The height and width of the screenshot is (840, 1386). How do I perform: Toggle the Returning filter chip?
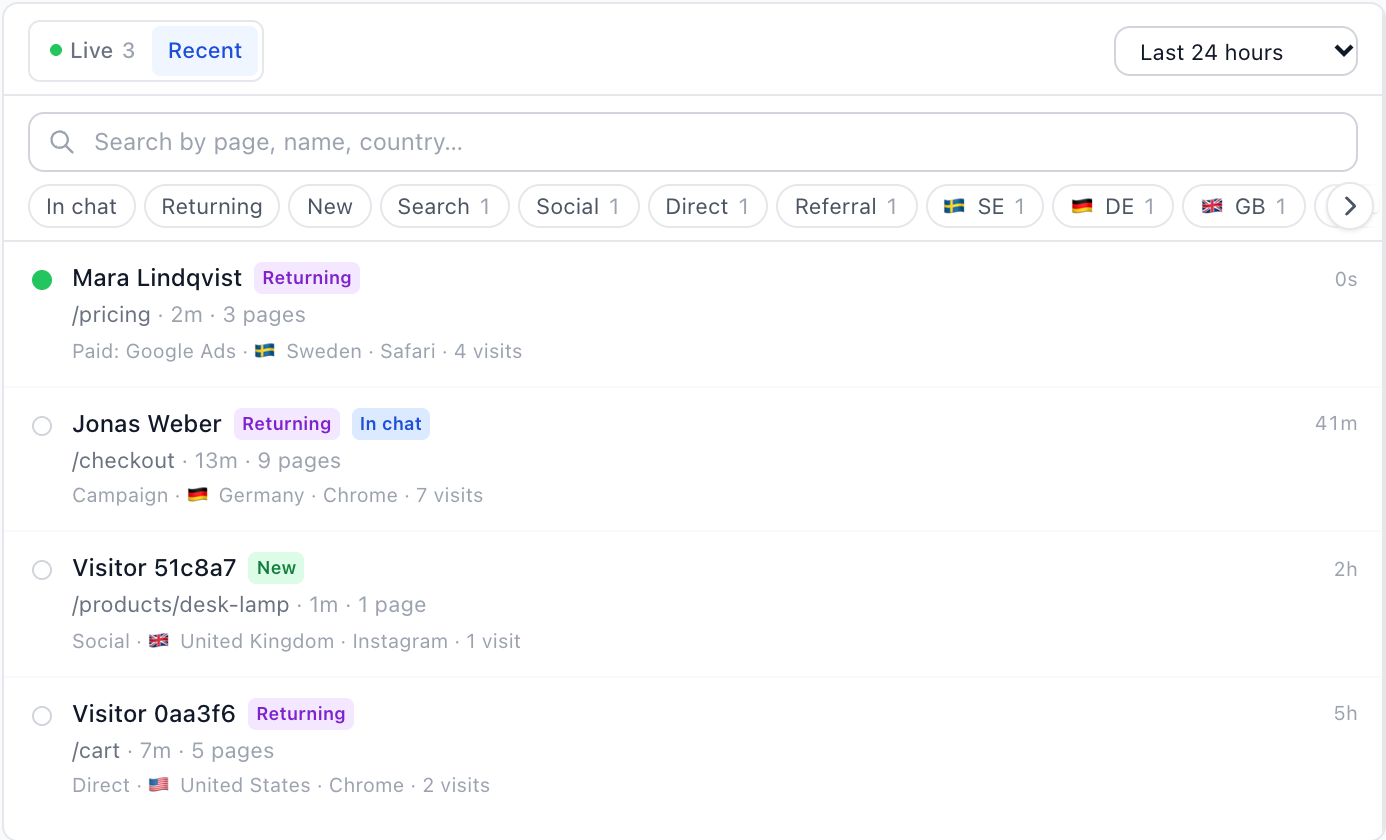click(x=212, y=207)
